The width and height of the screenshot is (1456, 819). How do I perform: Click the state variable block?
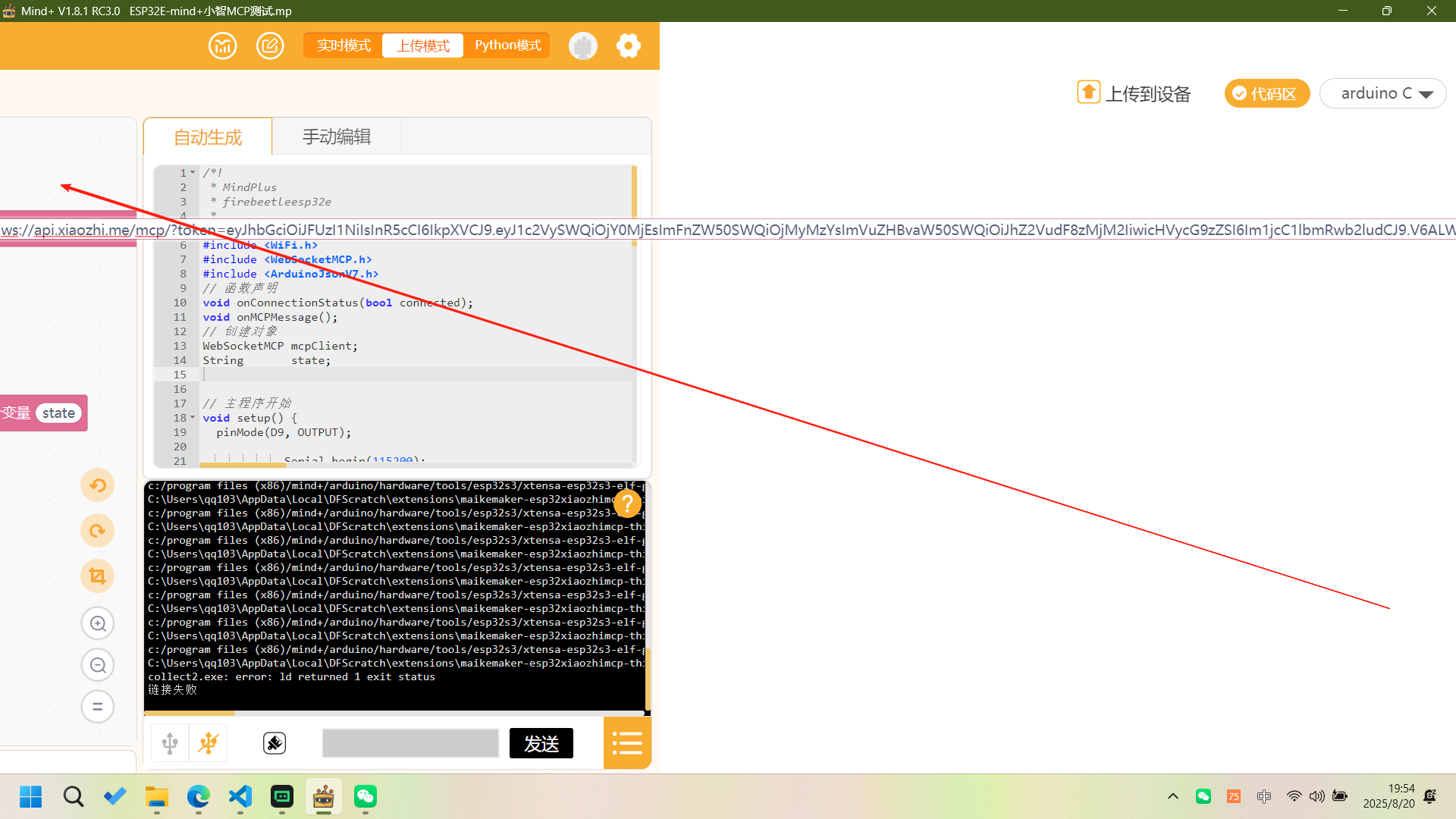point(58,413)
